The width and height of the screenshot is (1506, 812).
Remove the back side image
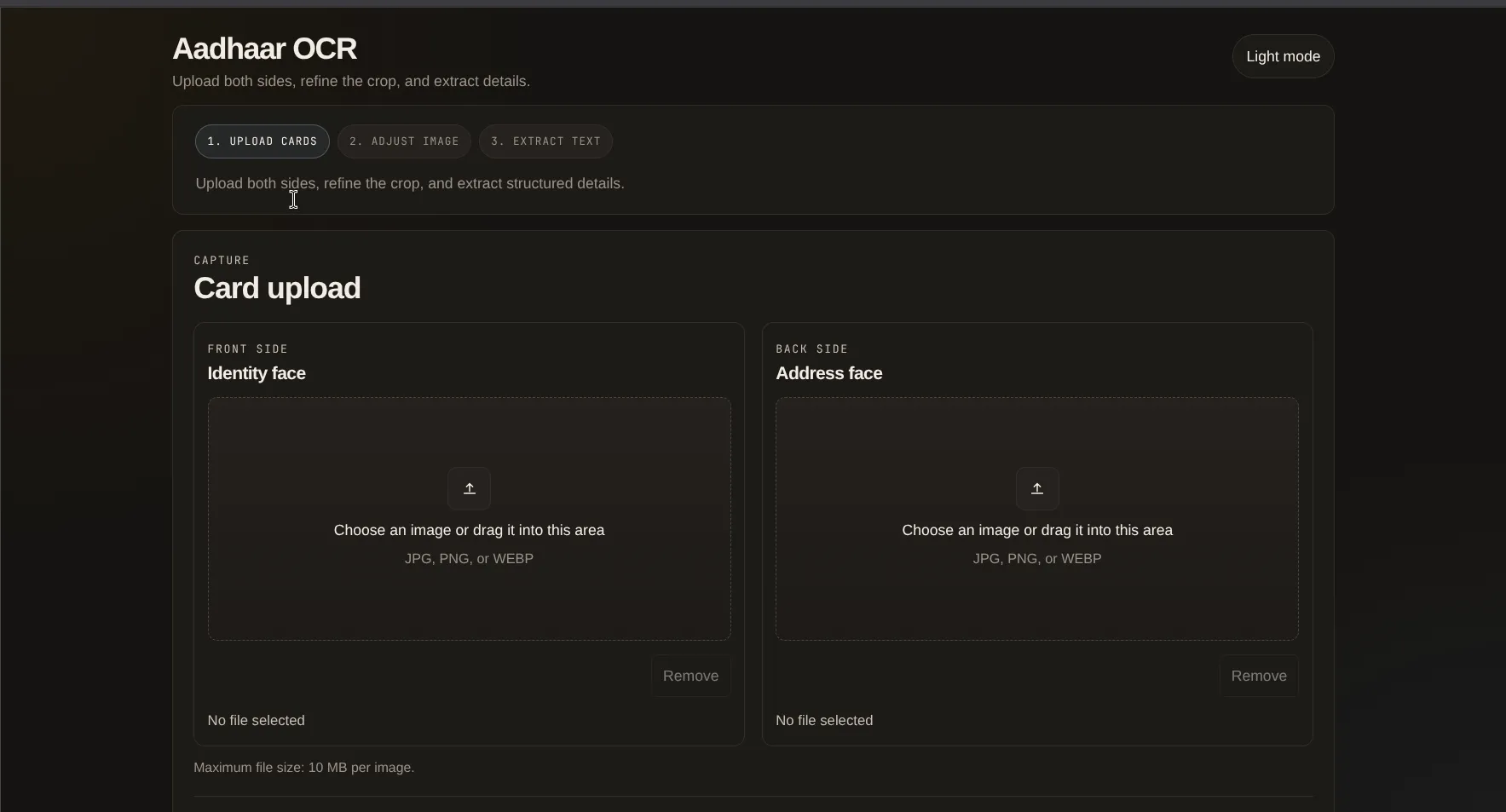(x=1259, y=676)
